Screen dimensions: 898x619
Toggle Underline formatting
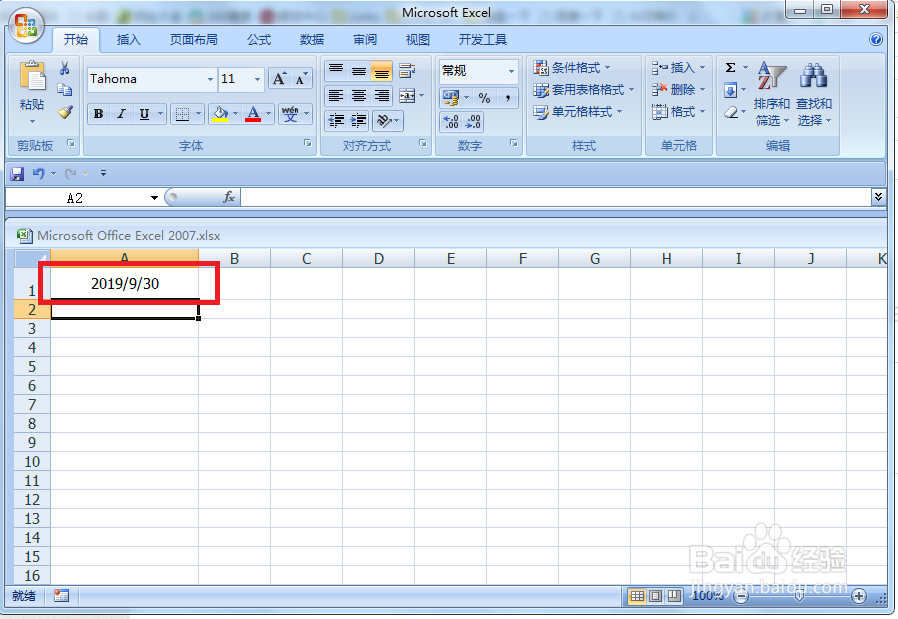144,114
